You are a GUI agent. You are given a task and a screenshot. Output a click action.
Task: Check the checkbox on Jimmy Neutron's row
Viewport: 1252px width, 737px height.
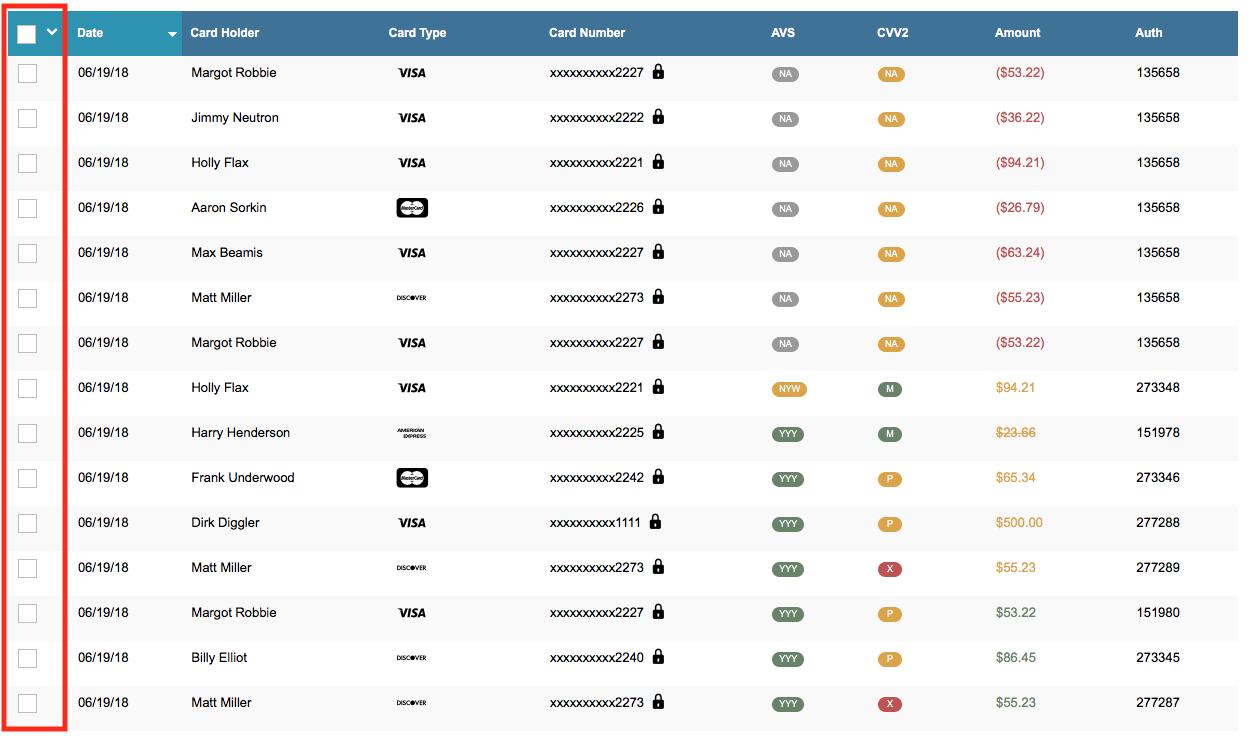tap(27, 118)
